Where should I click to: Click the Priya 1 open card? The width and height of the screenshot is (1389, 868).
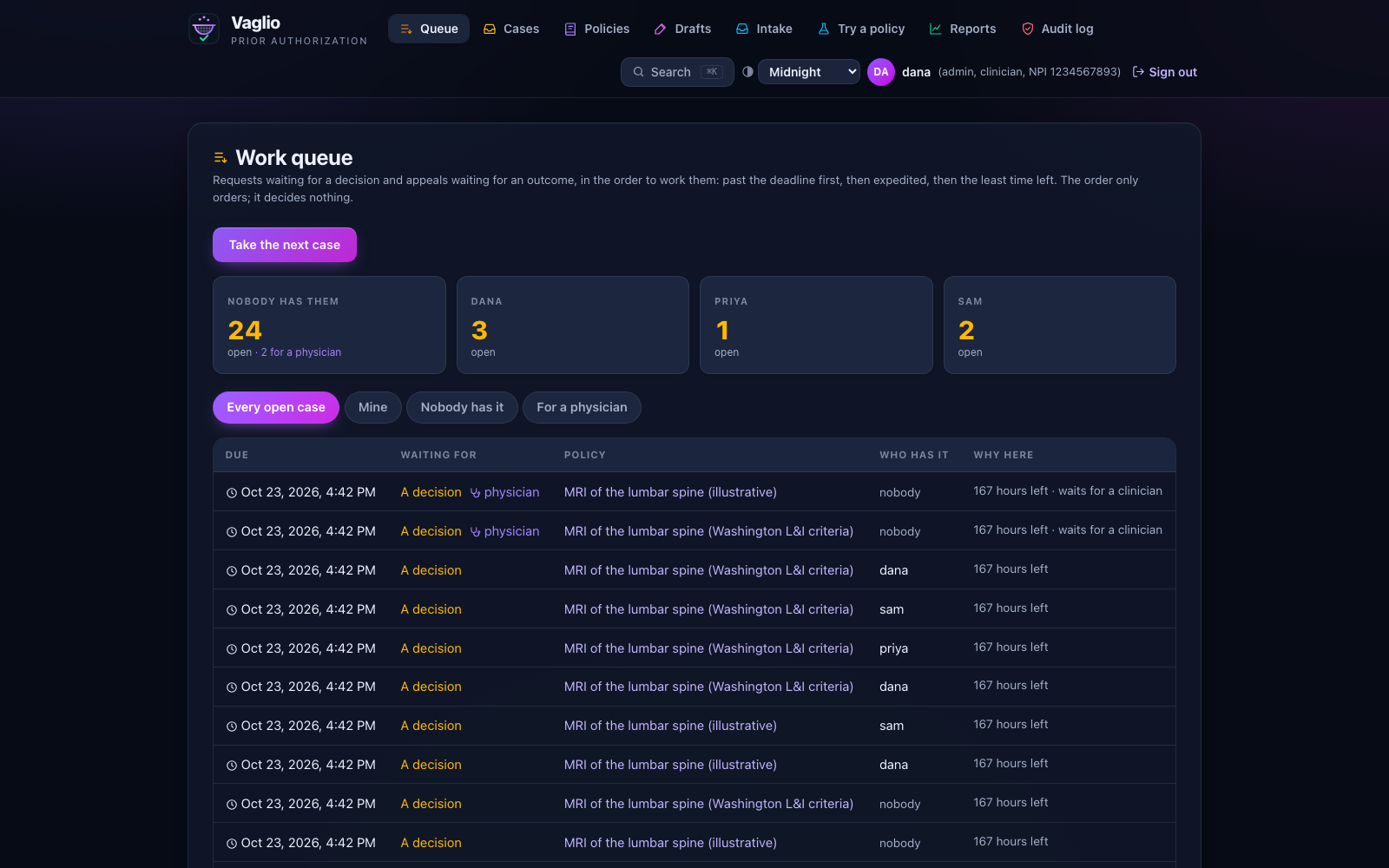click(x=816, y=325)
